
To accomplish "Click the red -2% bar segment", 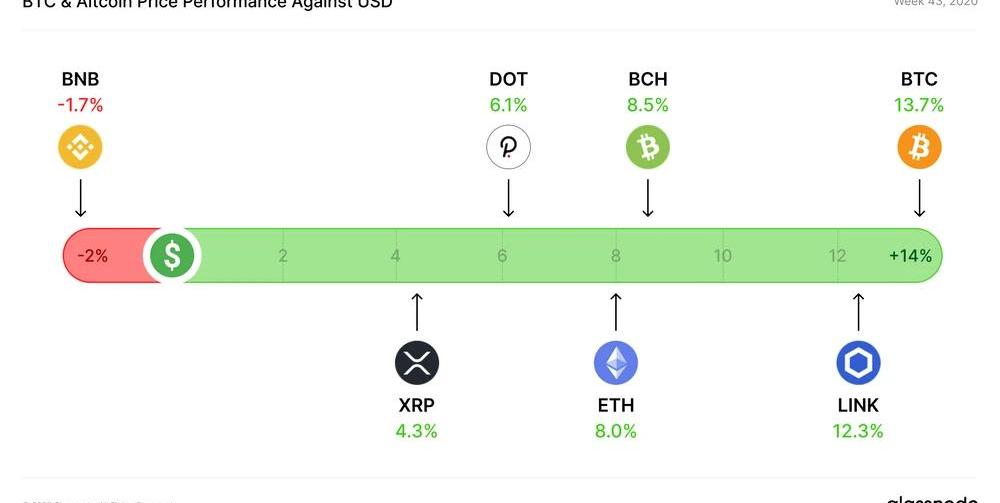I will tap(93, 256).
